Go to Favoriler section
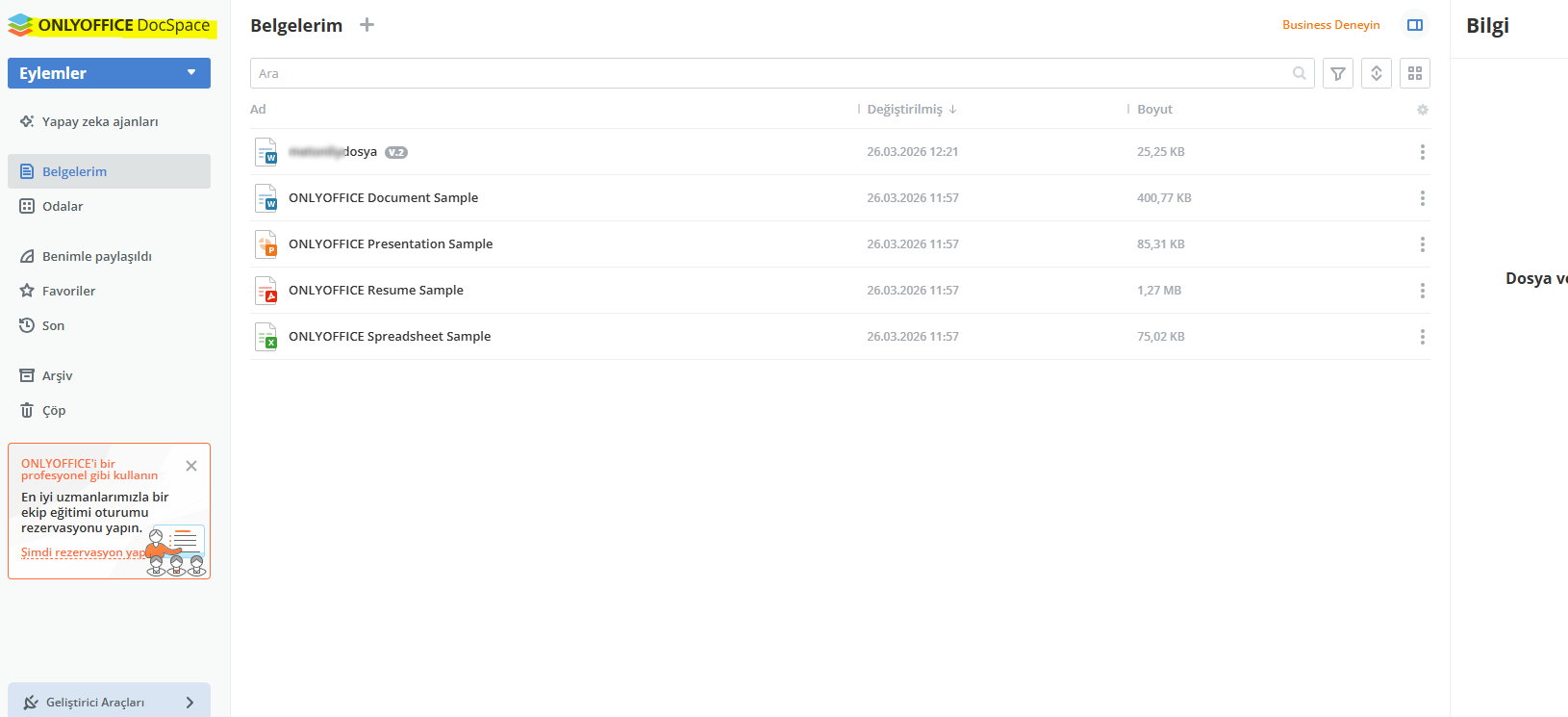The width and height of the screenshot is (1568, 717). coord(68,291)
